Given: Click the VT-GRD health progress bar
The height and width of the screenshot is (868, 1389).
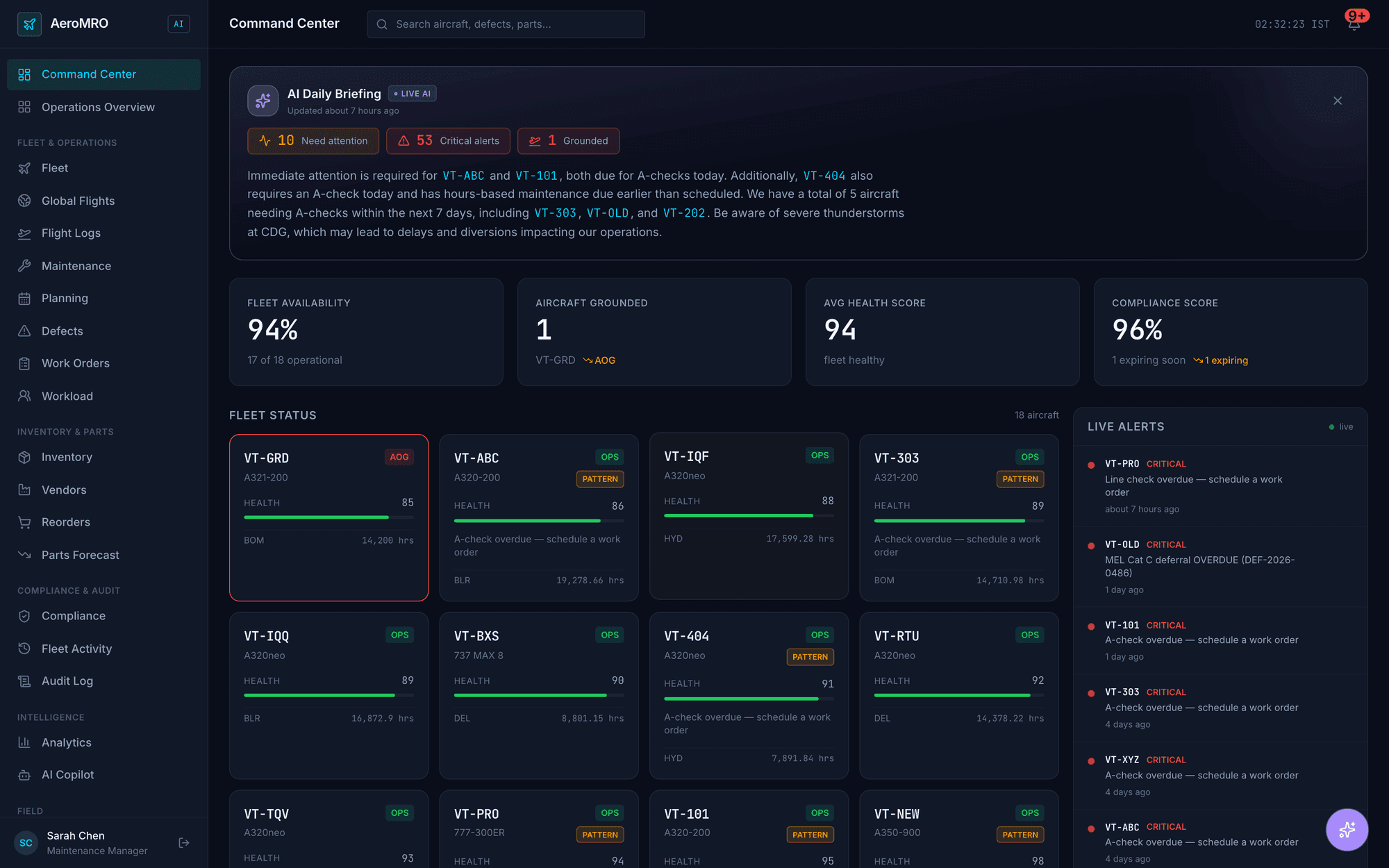Looking at the screenshot, I should tap(328, 517).
